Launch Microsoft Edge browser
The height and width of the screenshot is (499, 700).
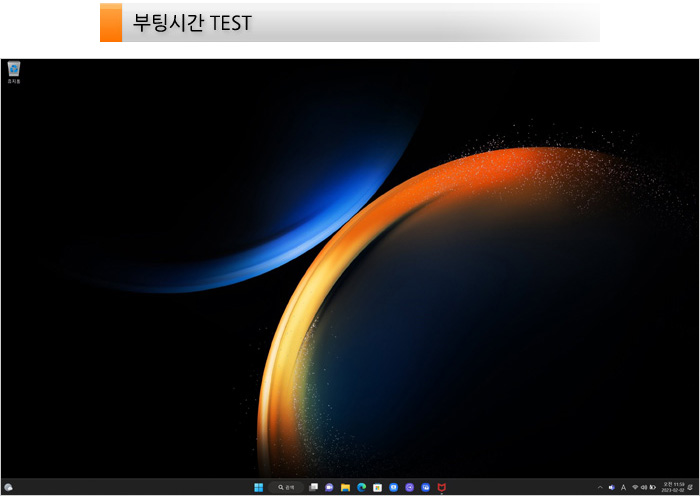click(x=361, y=487)
